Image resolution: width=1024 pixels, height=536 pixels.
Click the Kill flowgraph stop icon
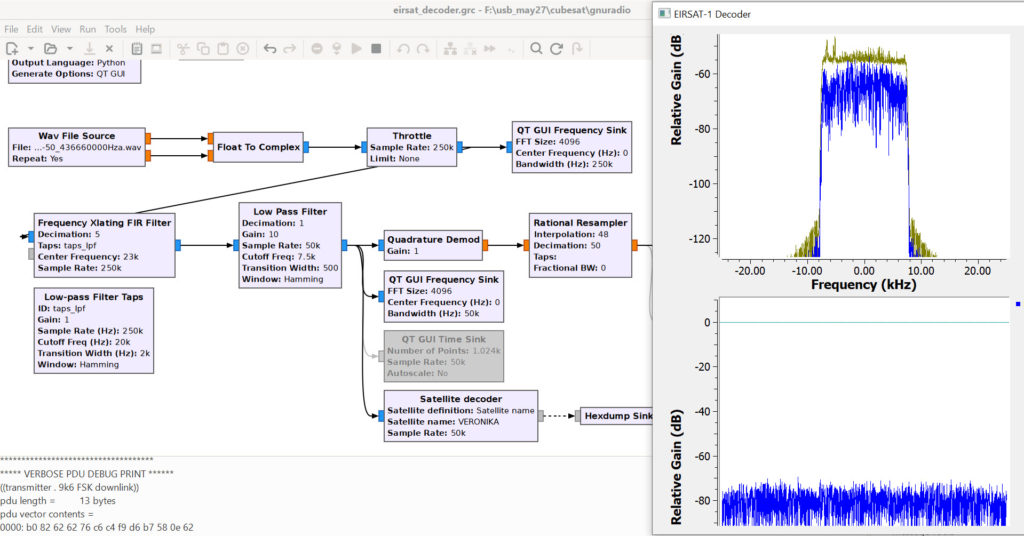click(x=376, y=48)
